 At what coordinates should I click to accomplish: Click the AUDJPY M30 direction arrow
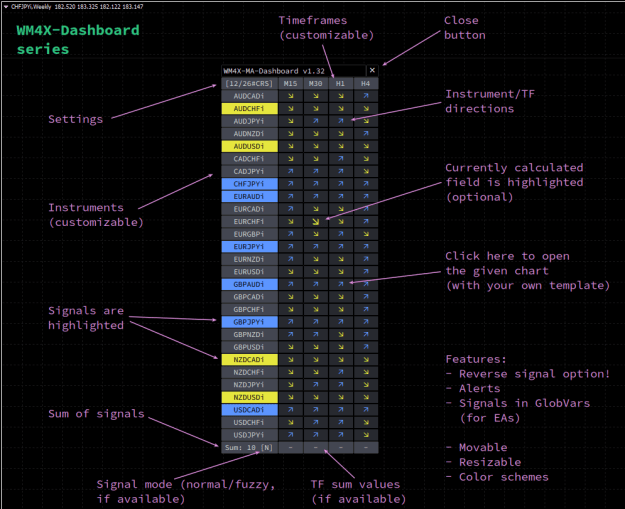pos(316,121)
